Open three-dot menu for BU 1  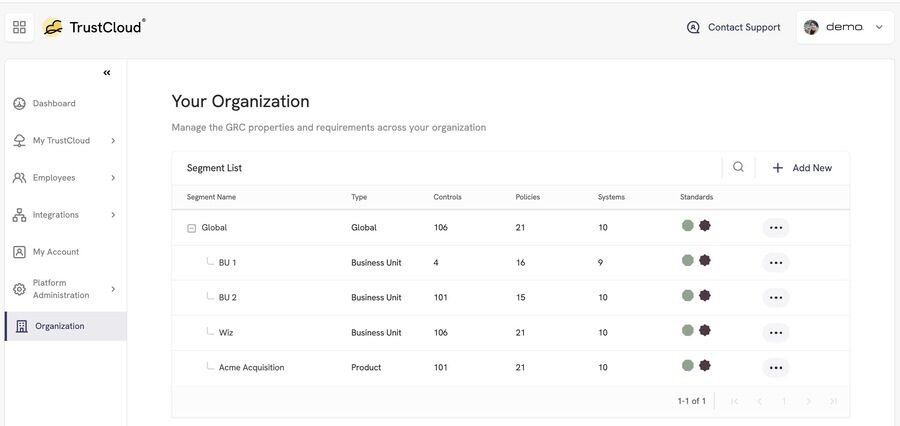click(x=775, y=262)
